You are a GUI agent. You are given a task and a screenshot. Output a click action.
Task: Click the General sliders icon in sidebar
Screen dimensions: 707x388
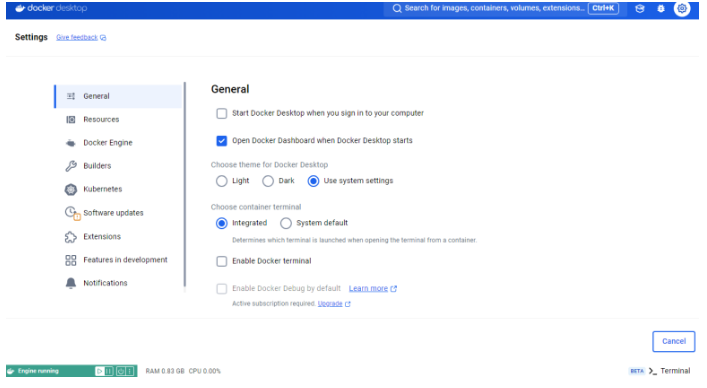(71, 96)
